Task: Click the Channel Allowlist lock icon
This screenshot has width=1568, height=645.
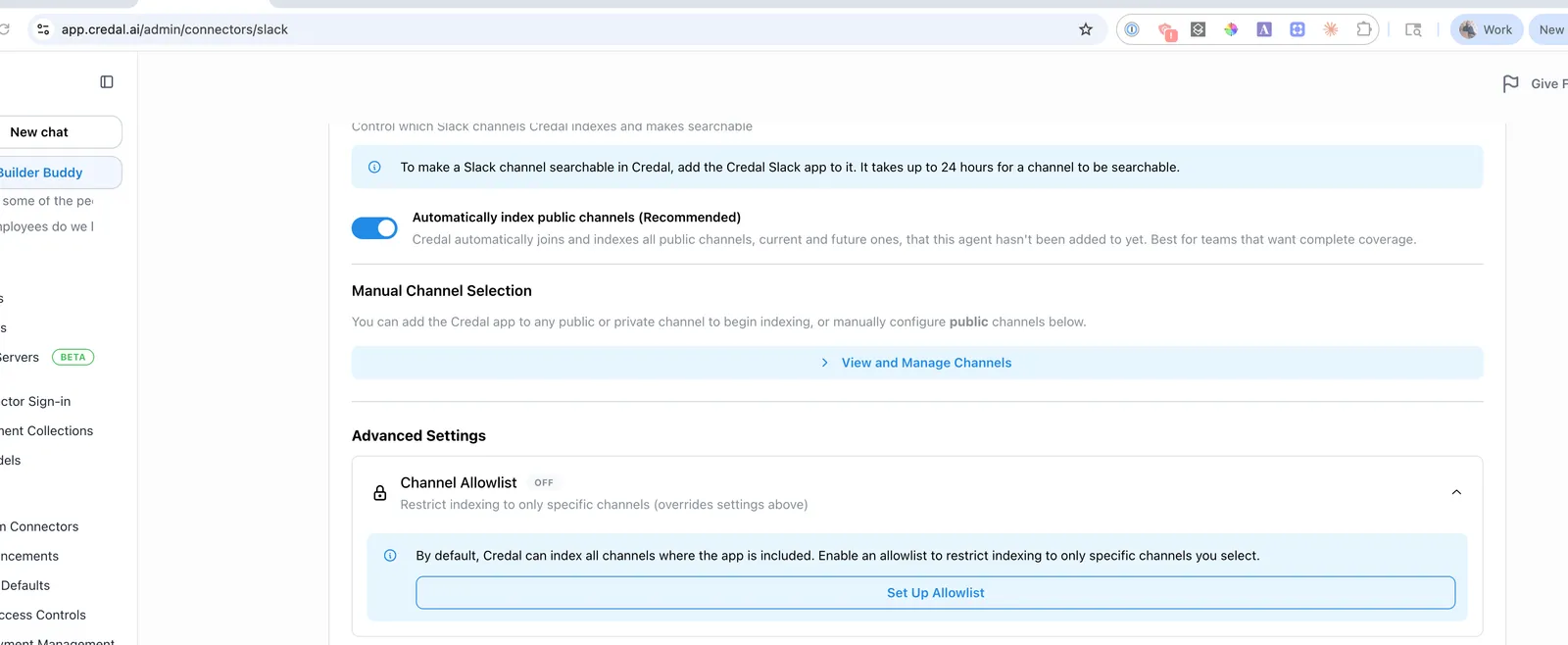Action: [380, 492]
